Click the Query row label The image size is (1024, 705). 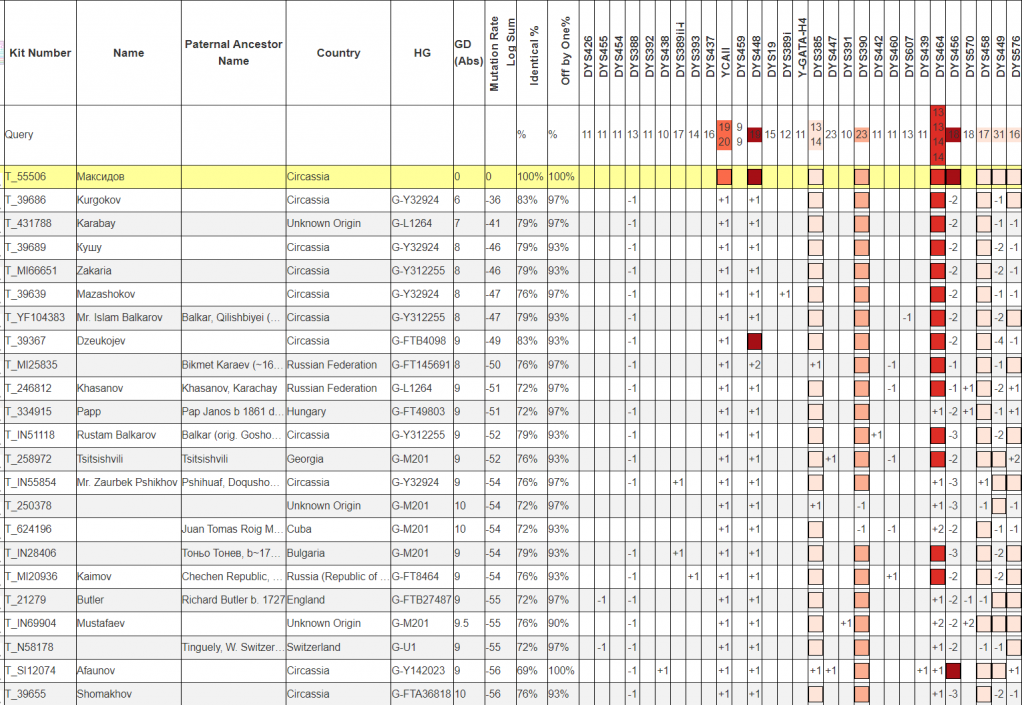[20, 134]
